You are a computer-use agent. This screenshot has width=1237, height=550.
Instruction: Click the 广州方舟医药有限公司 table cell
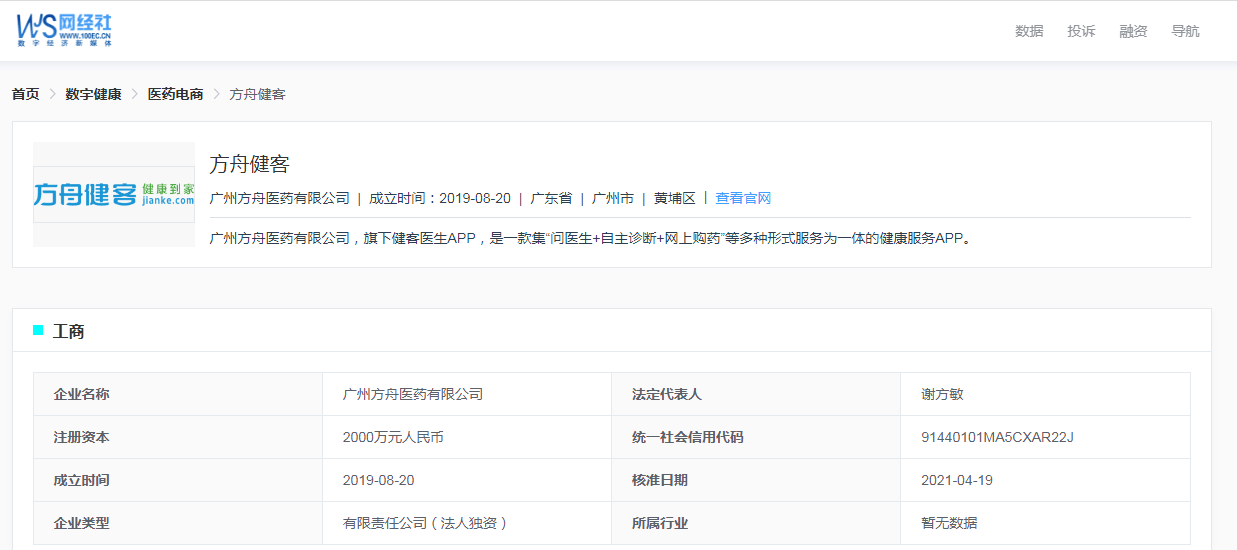click(x=412, y=394)
